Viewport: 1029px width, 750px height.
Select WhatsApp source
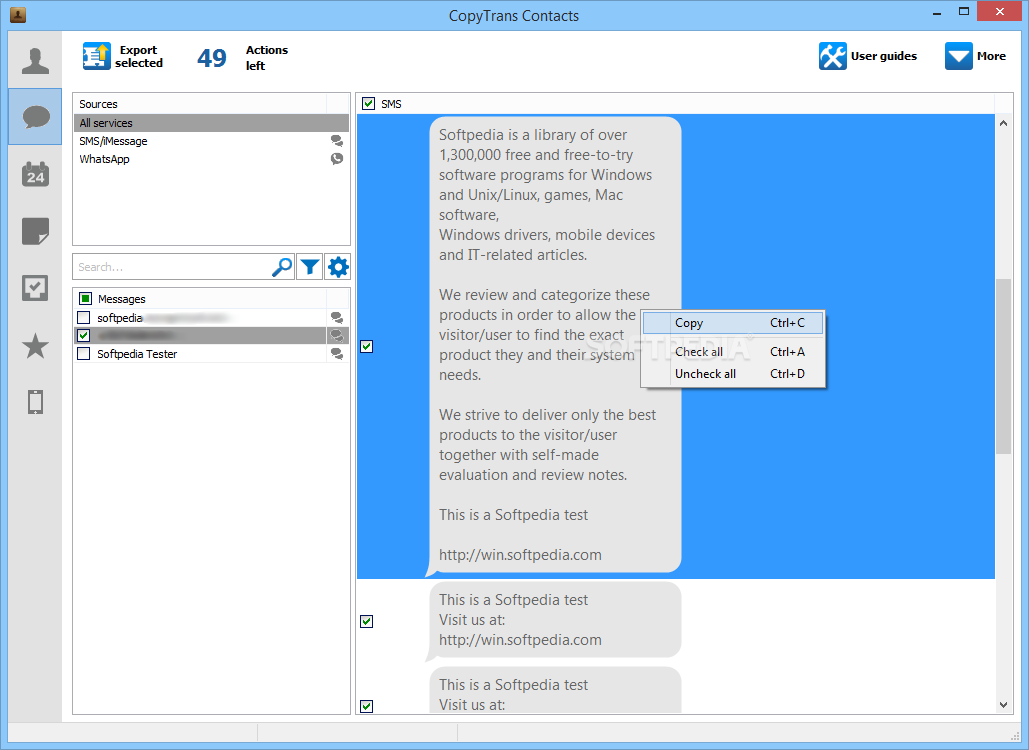[x=211, y=159]
